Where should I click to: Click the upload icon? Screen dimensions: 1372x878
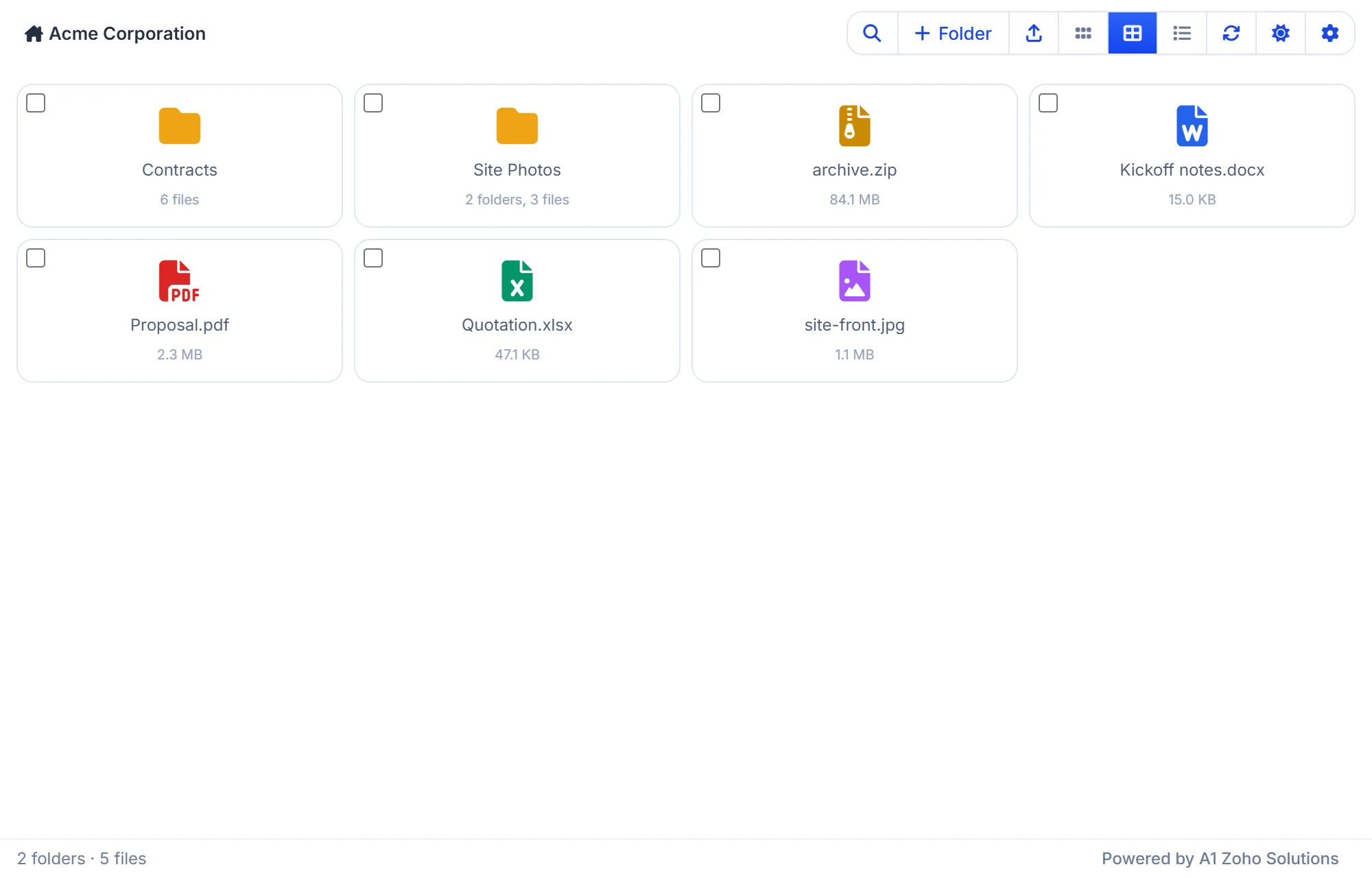1034,33
